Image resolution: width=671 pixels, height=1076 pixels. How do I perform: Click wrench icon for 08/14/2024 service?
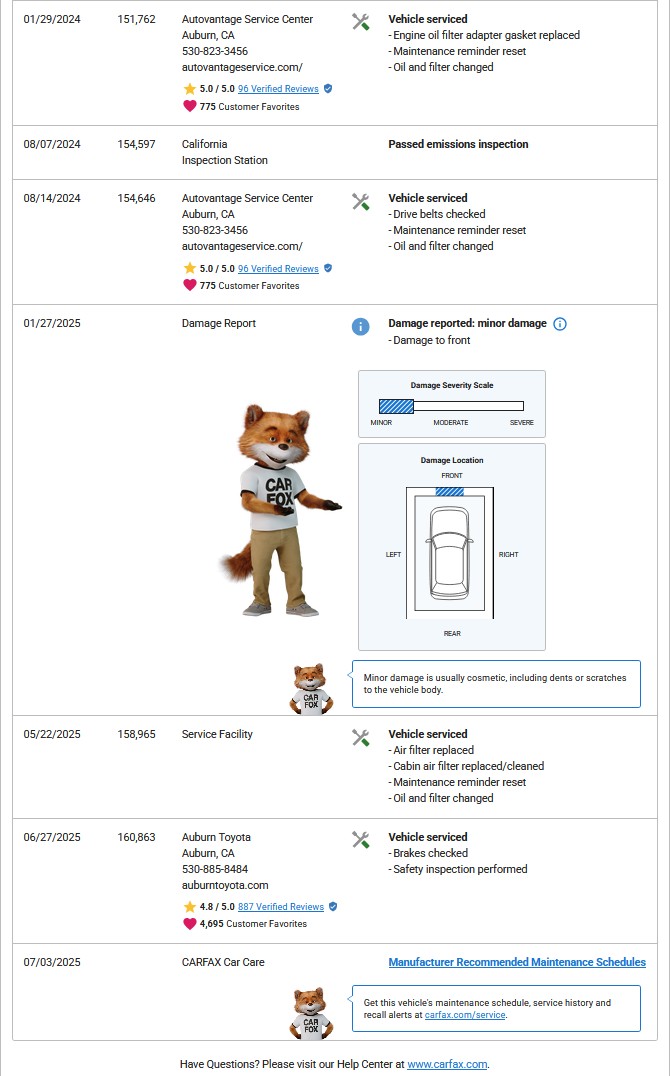pos(361,202)
